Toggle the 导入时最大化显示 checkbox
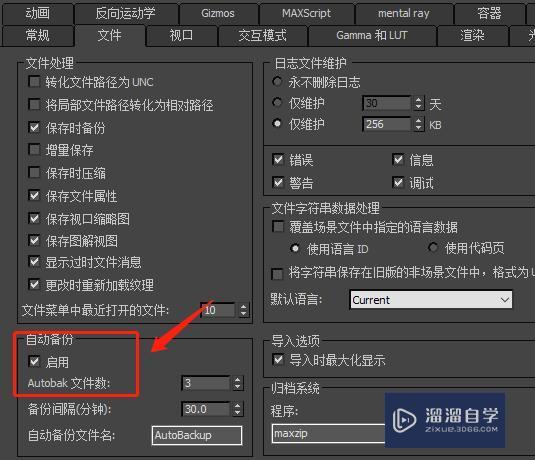Screen dimensions: 535x460 (278, 360)
